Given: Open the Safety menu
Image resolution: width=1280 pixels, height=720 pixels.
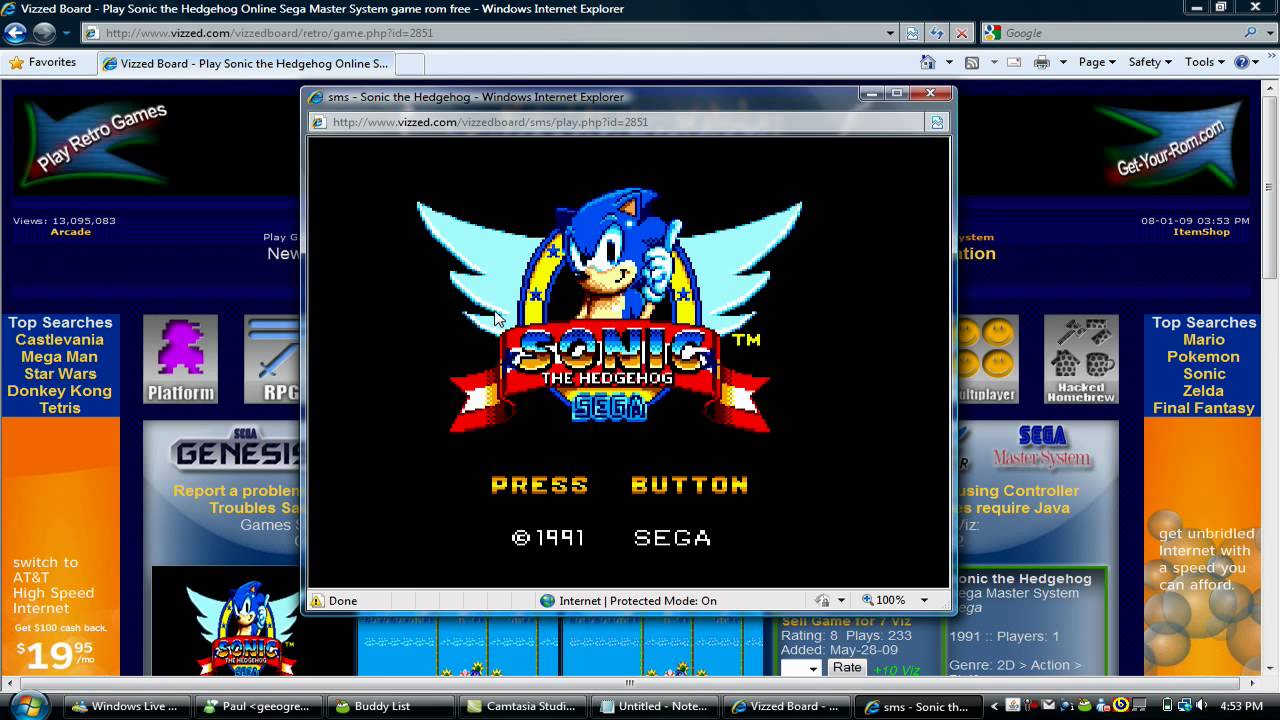Looking at the screenshot, I should [1149, 62].
